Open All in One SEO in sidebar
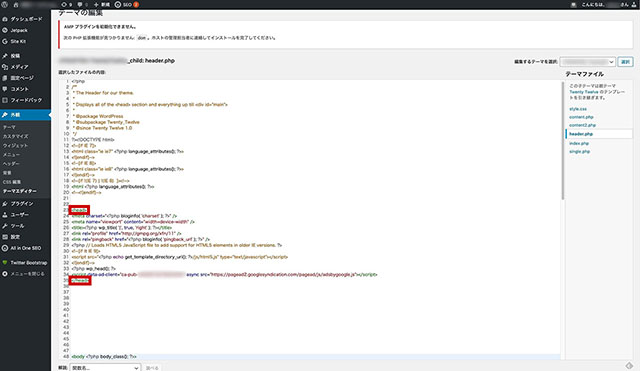Screen dimensions: 640x371 [x=25, y=248]
